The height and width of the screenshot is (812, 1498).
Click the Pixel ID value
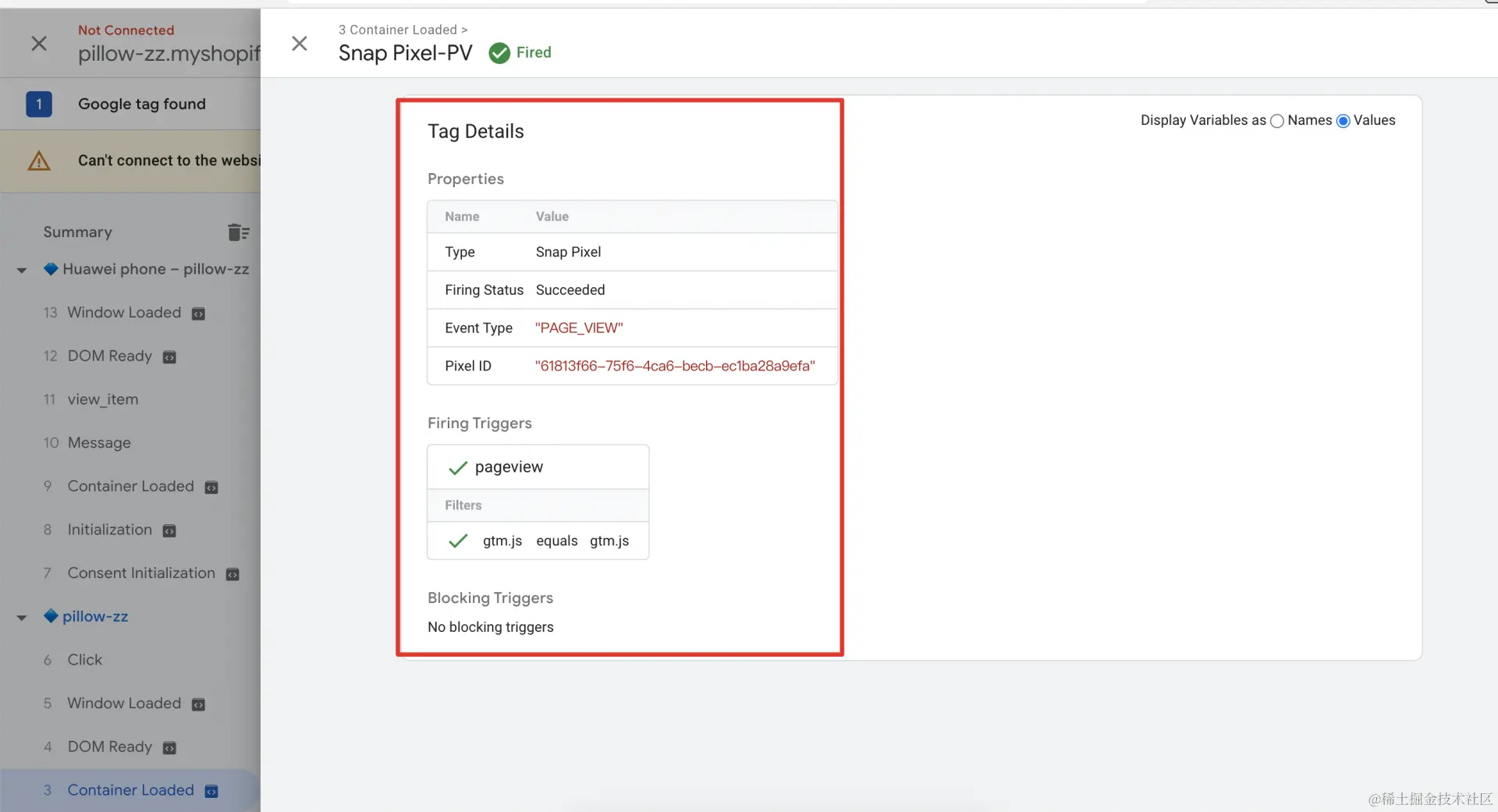(675, 366)
